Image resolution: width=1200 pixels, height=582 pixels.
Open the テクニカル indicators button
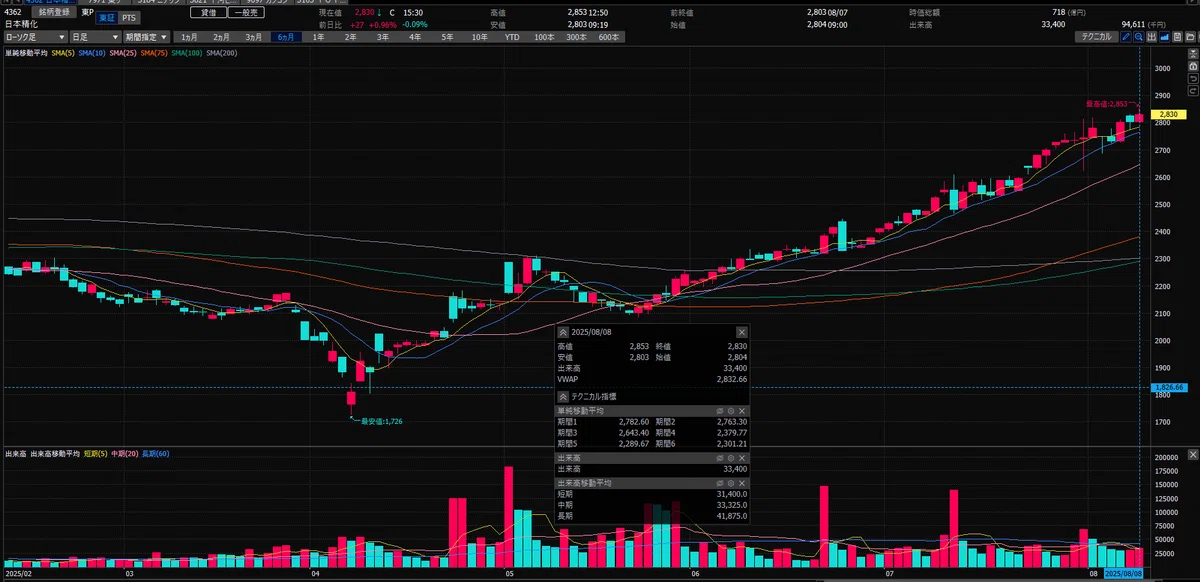point(1097,37)
